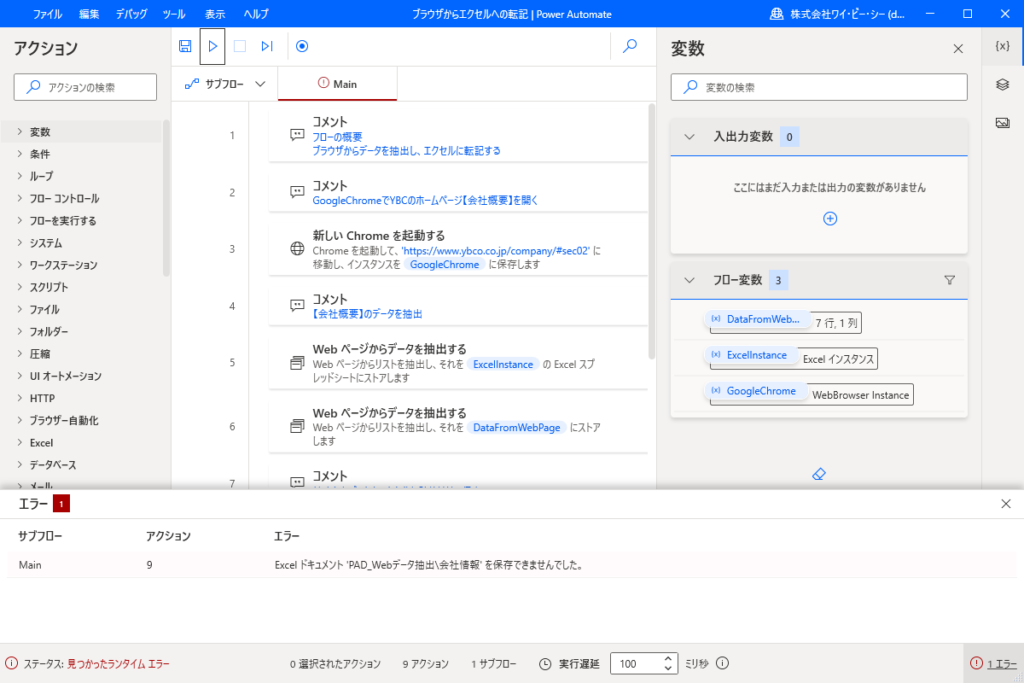This screenshot has height=683, width=1024.
Task: Add a new input or output variable
Action: tap(830, 219)
